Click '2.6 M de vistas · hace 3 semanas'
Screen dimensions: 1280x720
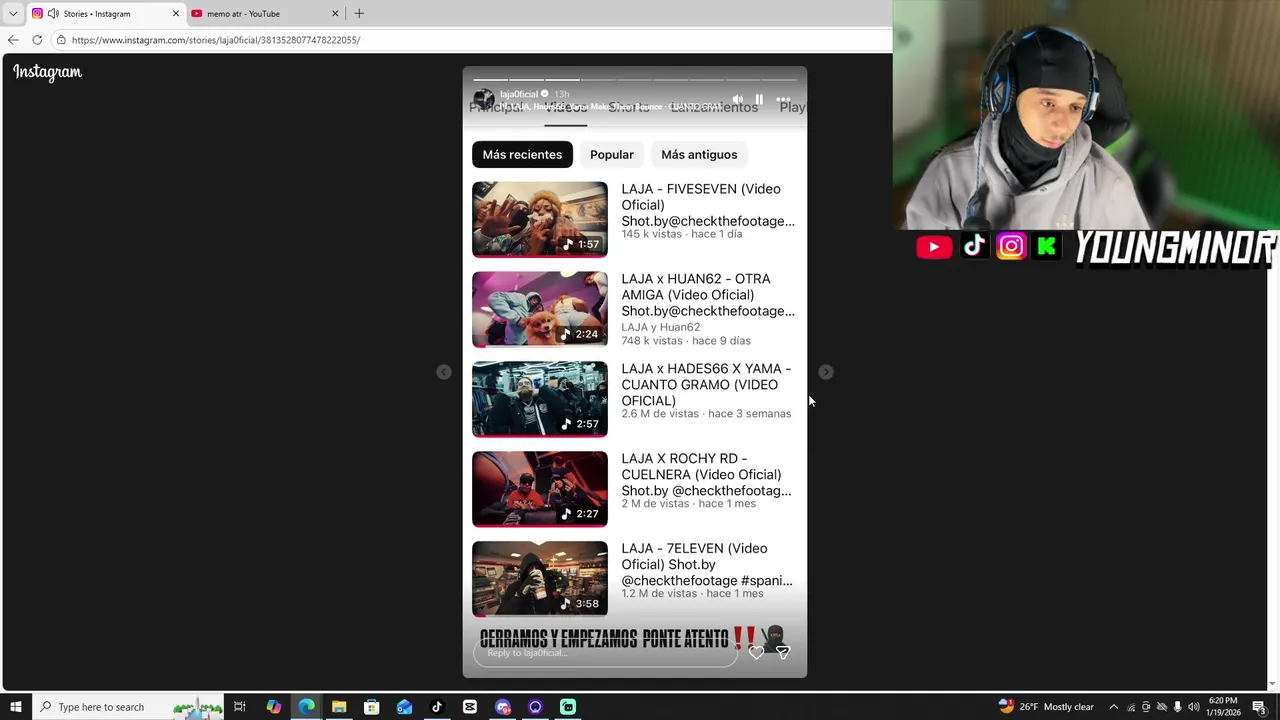[x=706, y=414]
